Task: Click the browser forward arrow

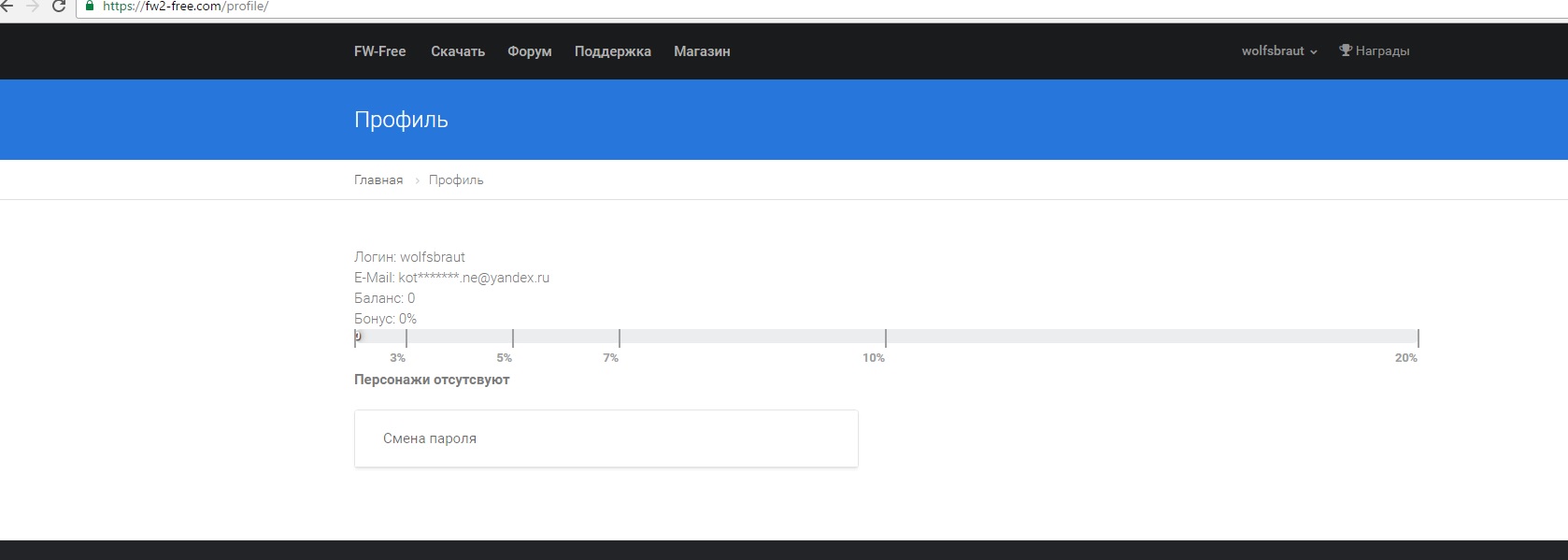Action: [x=33, y=7]
